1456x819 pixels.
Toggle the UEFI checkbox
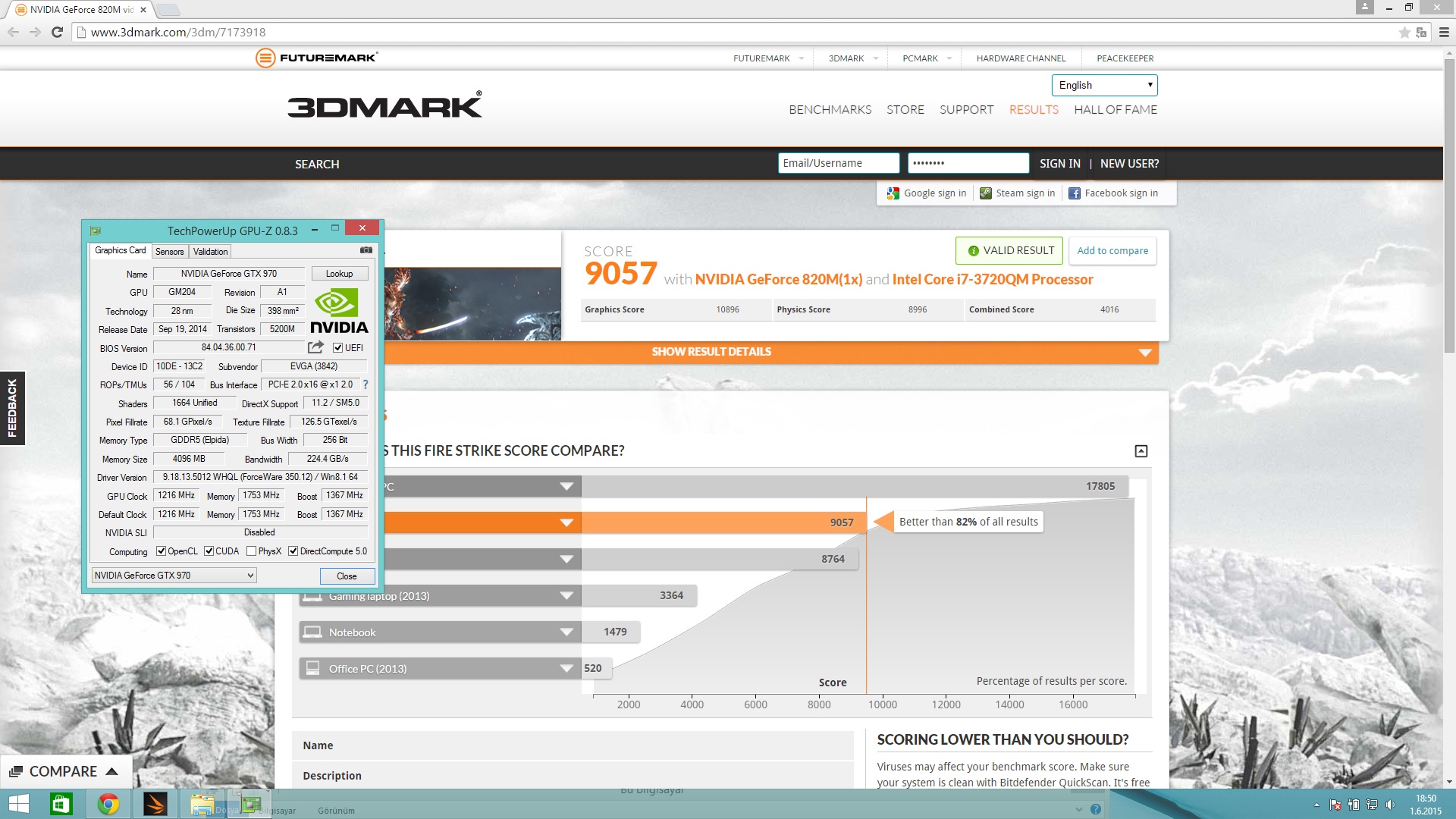pos(338,348)
